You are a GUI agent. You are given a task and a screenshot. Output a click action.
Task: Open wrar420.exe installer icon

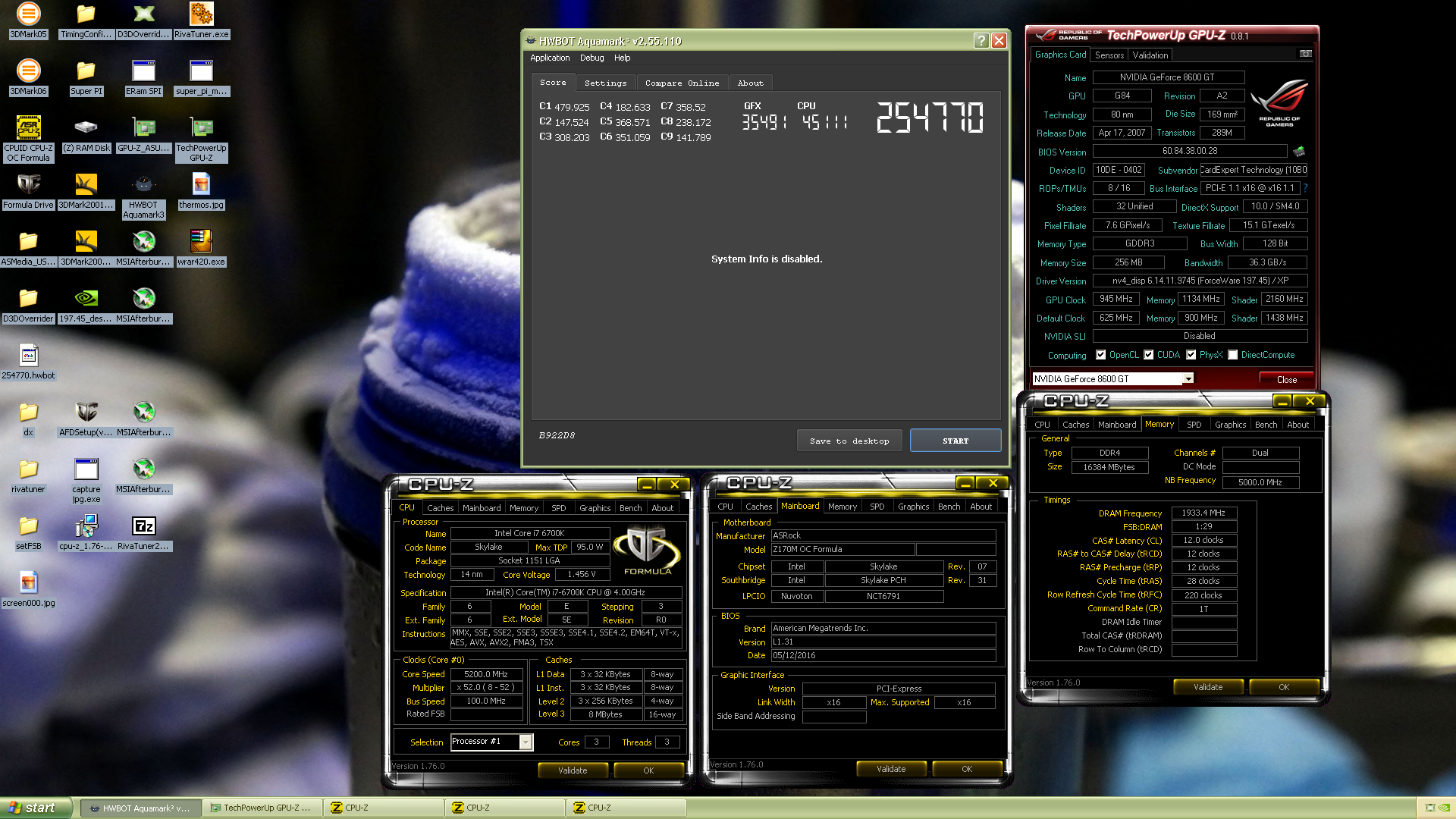point(201,248)
